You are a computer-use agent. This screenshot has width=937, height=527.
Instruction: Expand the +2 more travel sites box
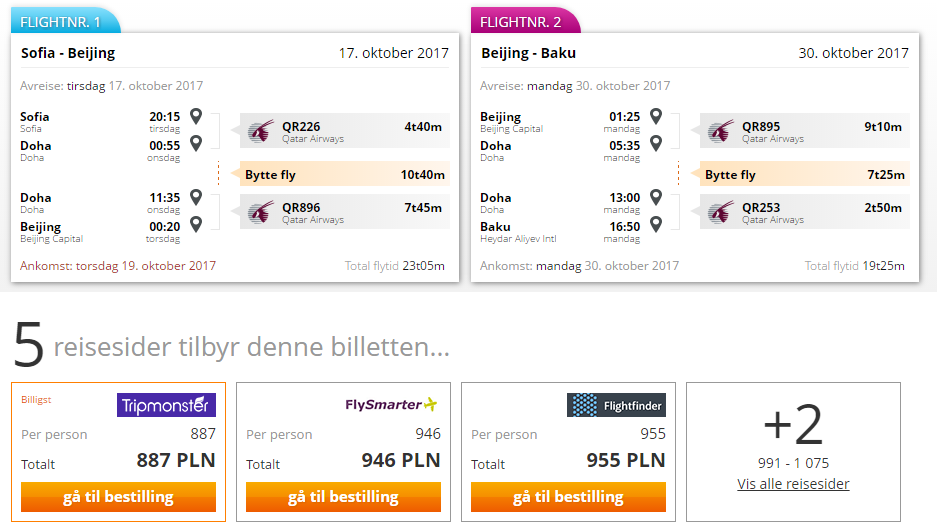(x=793, y=452)
